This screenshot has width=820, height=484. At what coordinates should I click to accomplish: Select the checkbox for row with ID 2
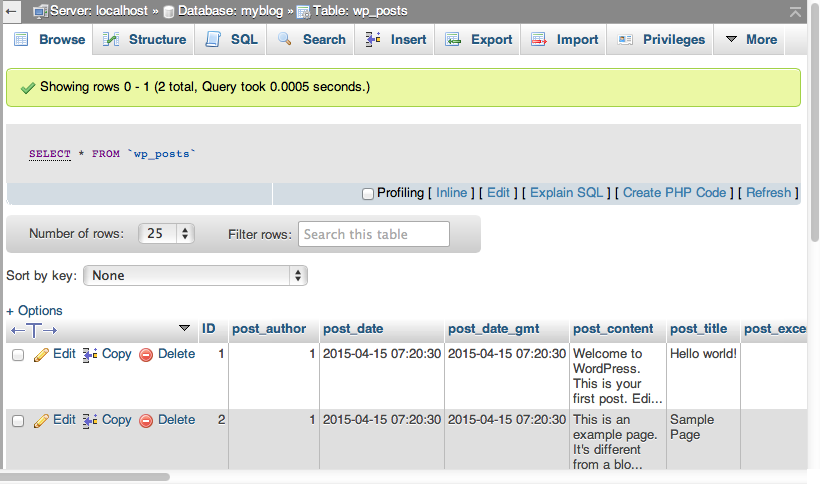[x=18, y=422]
